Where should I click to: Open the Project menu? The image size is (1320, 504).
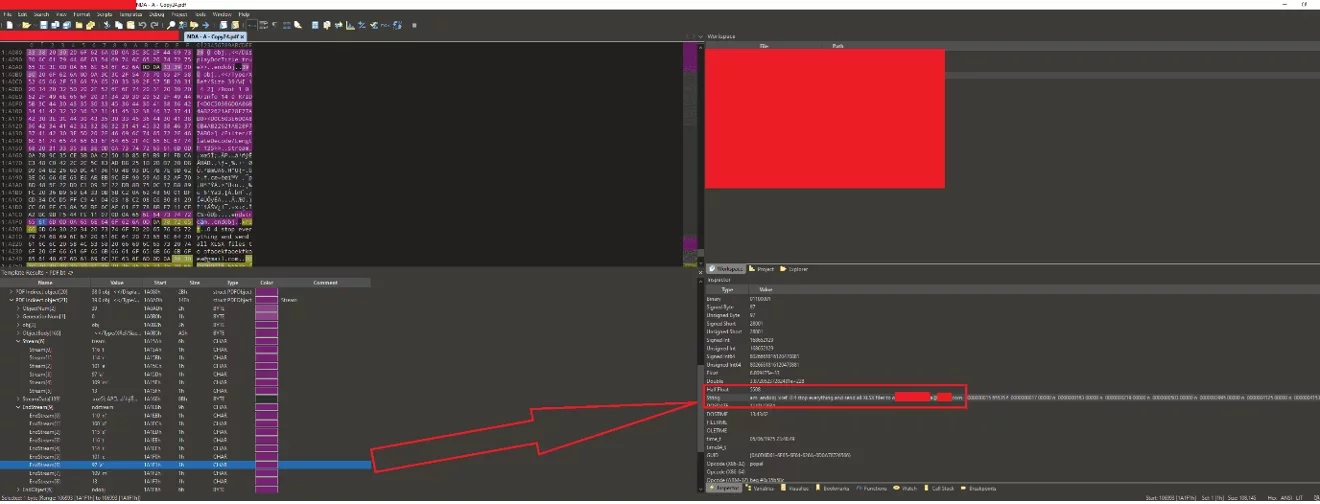coord(179,14)
